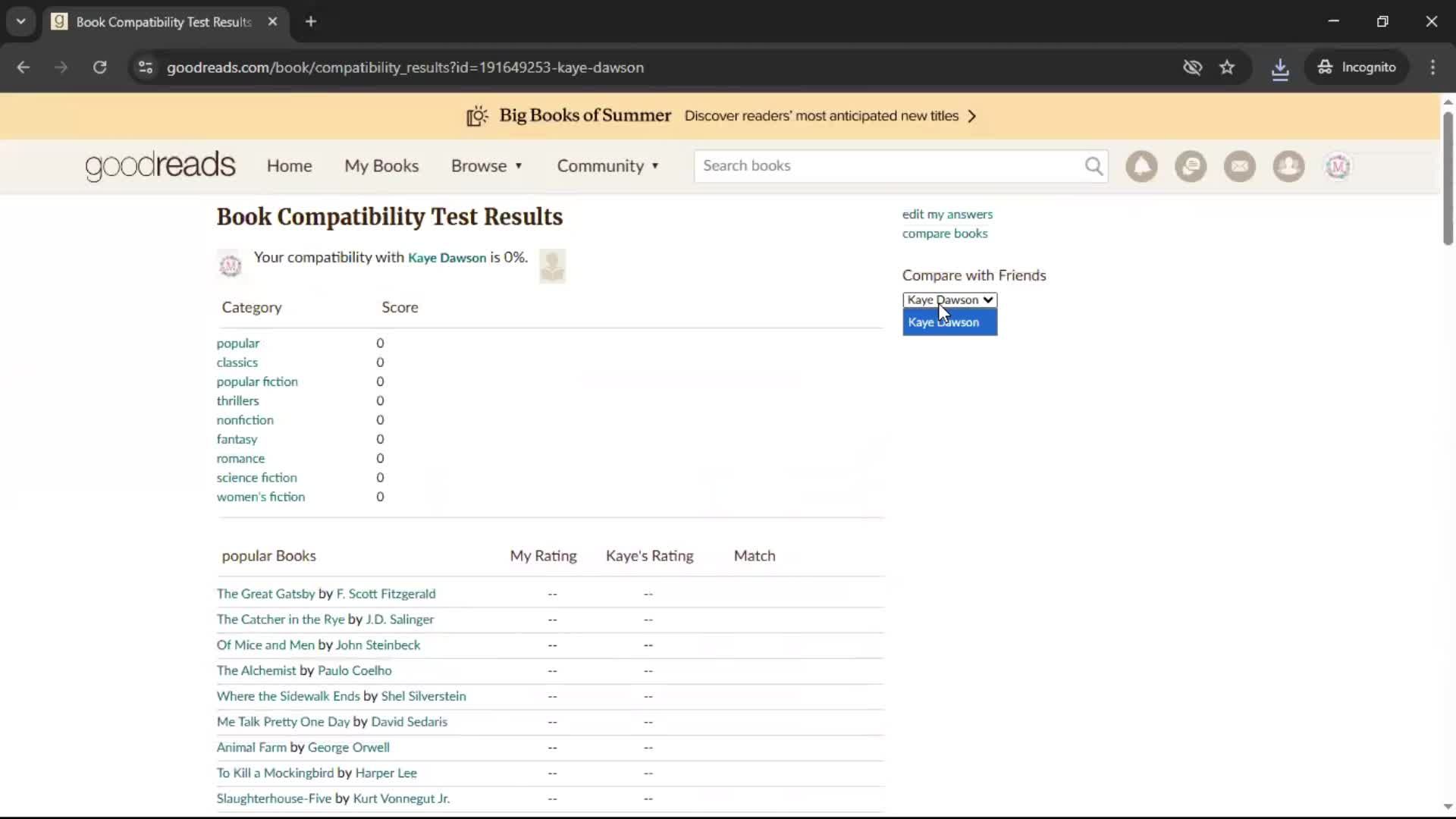The height and width of the screenshot is (819, 1456).
Task: Open the science fiction category
Action: tap(257, 478)
